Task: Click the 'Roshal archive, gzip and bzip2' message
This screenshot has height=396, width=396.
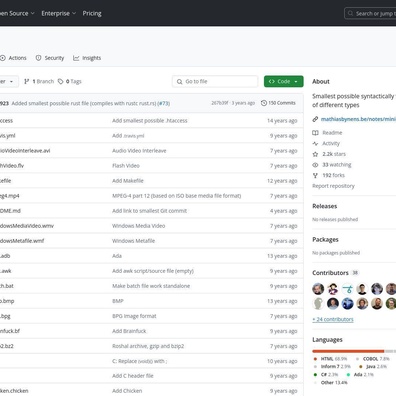Action: point(148,346)
